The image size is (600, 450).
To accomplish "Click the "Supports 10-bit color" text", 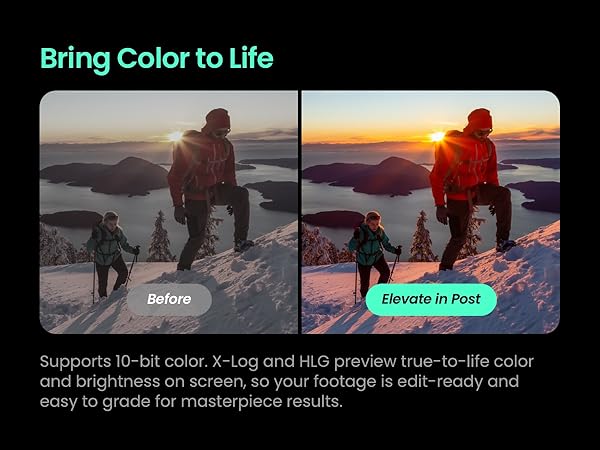I will (x=123, y=362).
